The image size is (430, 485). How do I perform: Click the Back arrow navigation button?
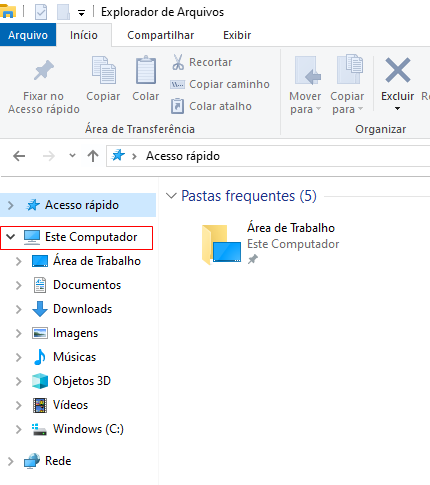[x=19, y=156]
